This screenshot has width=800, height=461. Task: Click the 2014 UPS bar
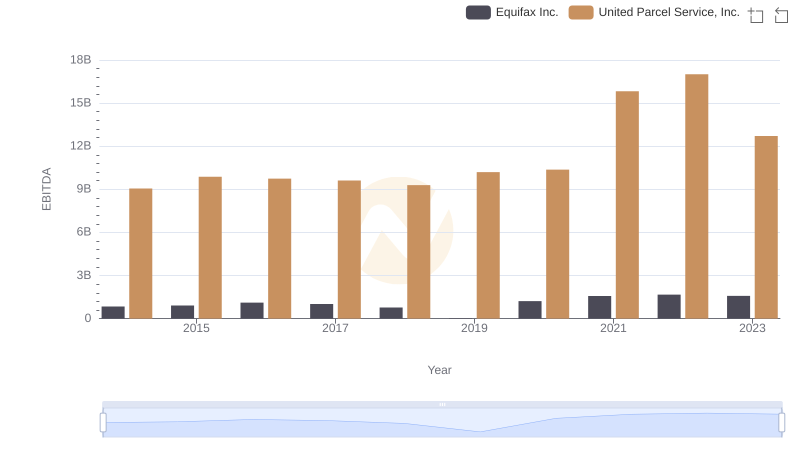click(141, 253)
